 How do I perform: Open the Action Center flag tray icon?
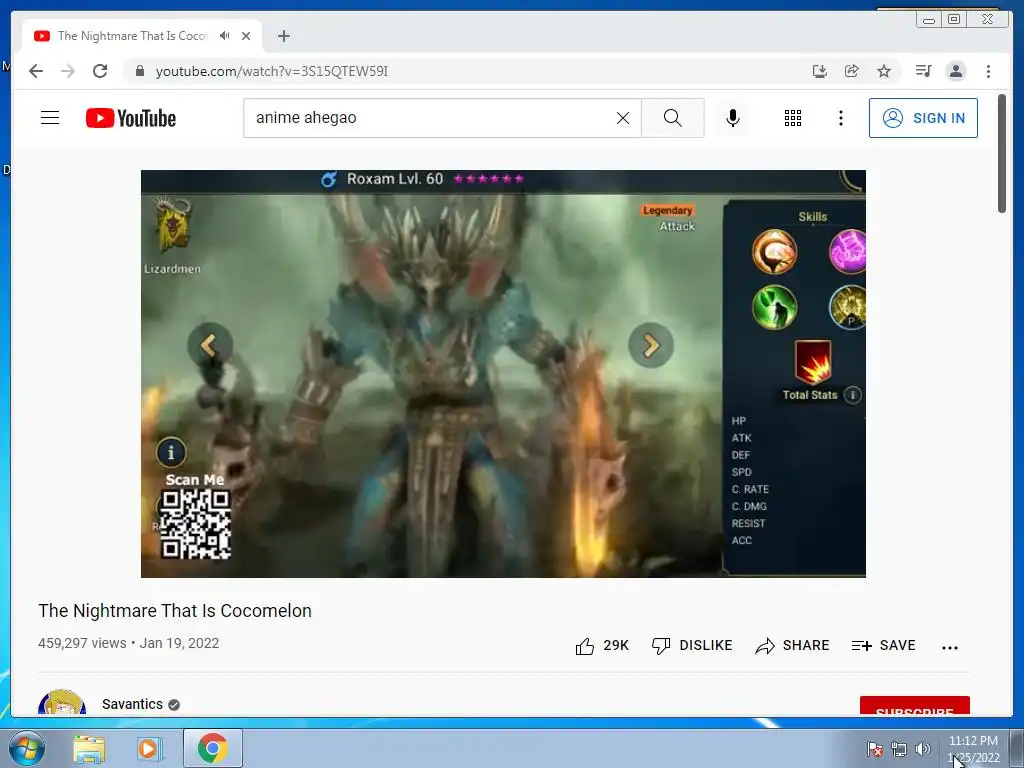pos(874,749)
